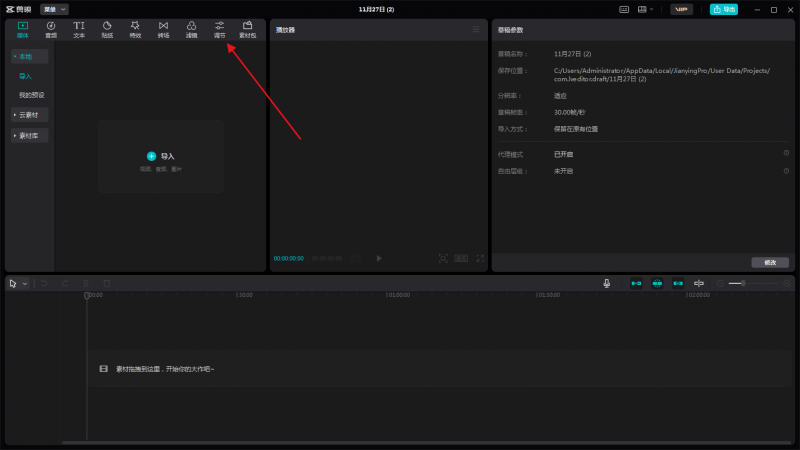Viewport: 800px width, 450px height.
Task: Click the timeline horizontal scrollbar
Action: 426,442
